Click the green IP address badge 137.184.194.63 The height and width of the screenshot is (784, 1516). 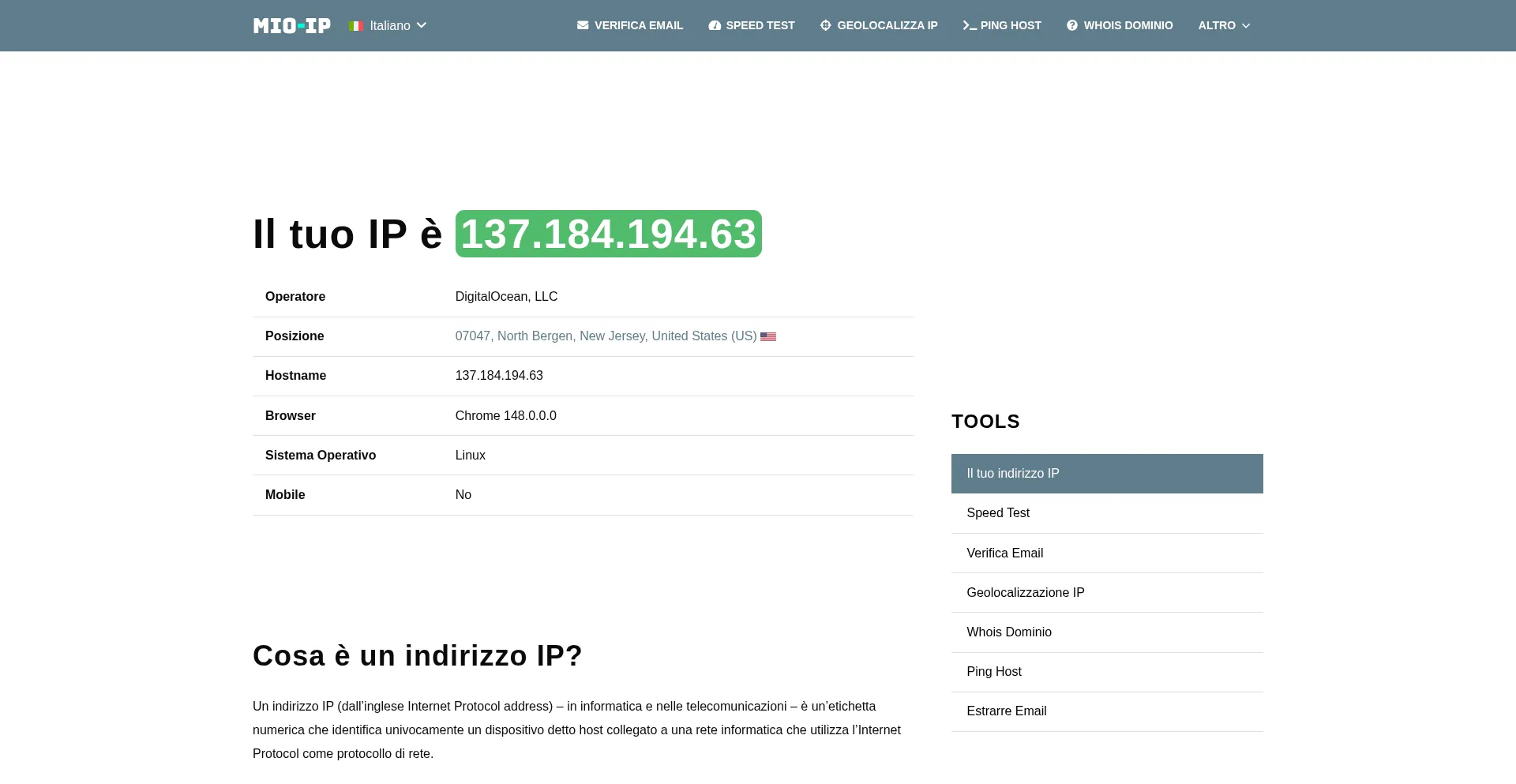pos(609,234)
